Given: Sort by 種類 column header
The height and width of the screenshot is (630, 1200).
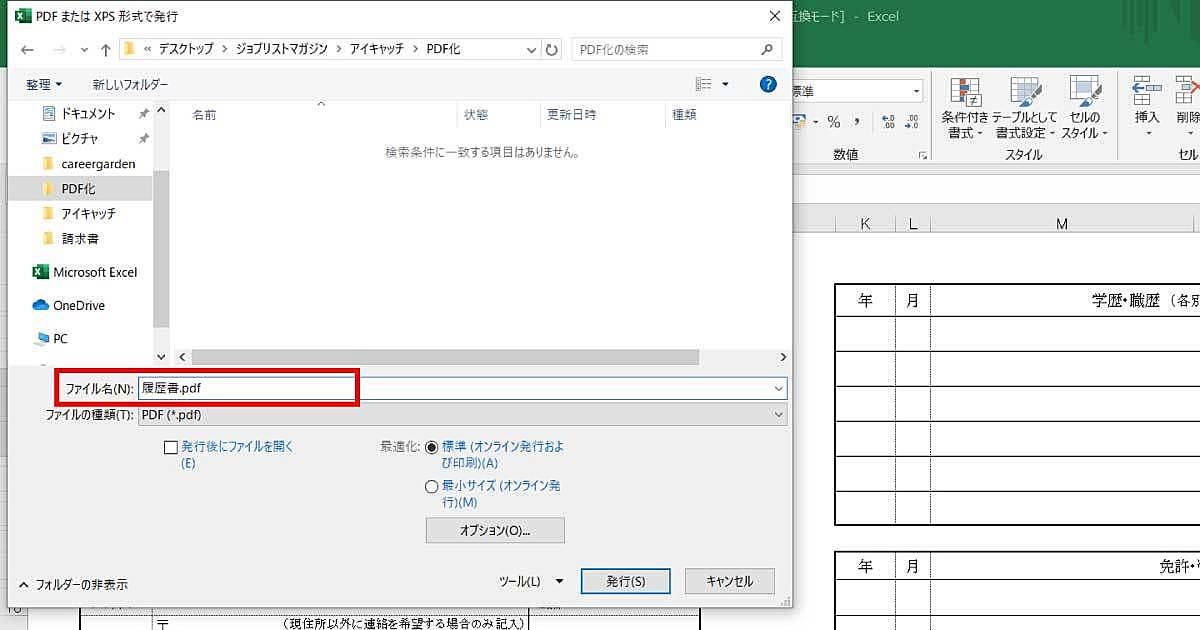Looking at the screenshot, I should 684,115.
